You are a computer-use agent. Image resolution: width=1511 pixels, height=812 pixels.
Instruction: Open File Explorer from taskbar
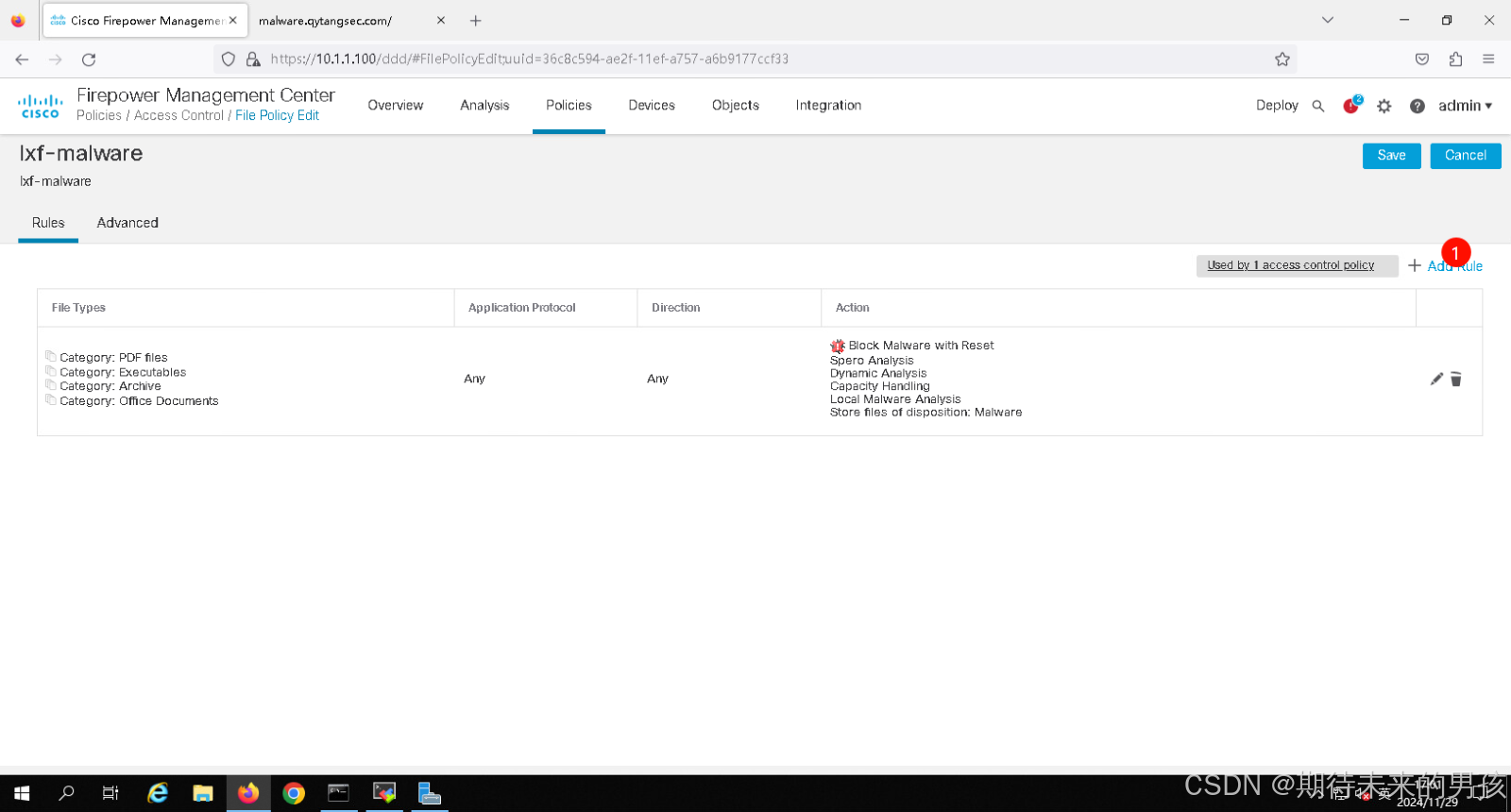click(x=203, y=793)
